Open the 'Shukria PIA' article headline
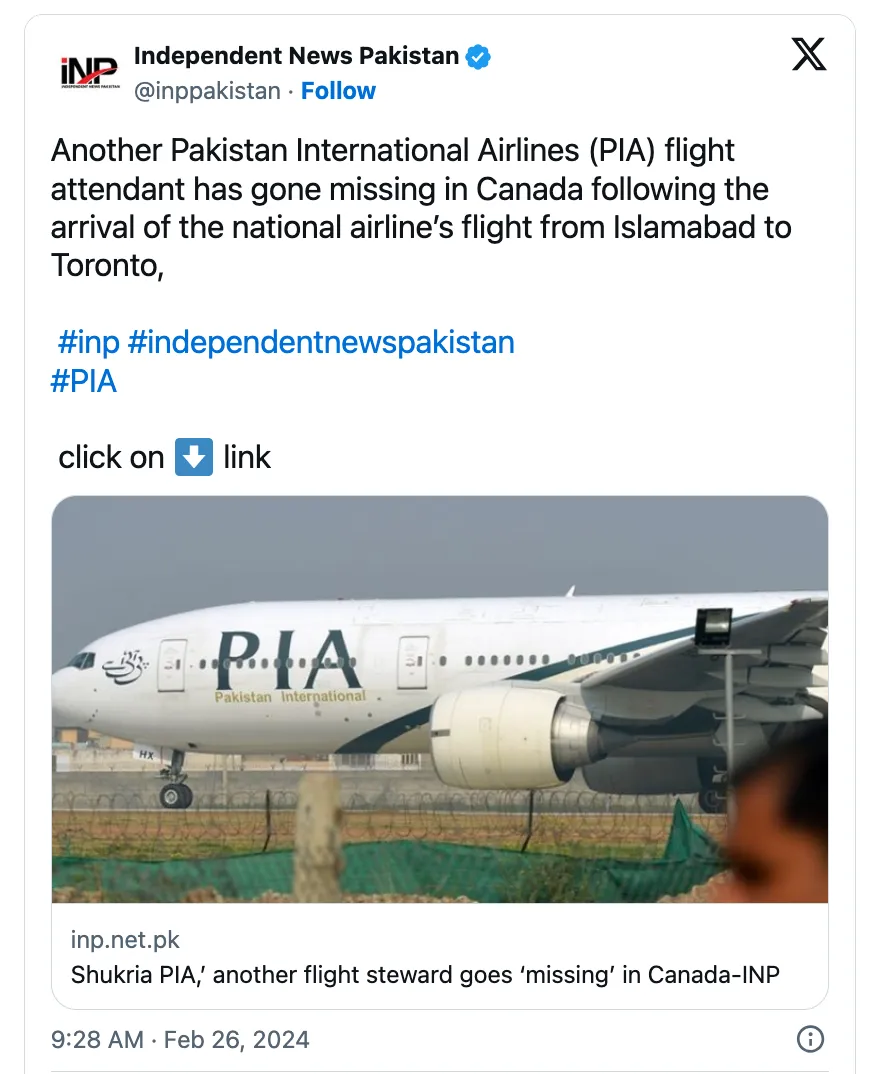 click(x=425, y=973)
